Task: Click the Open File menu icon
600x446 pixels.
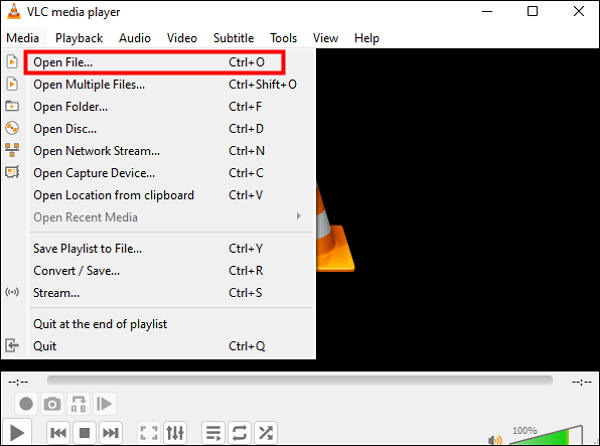Action: [12, 62]
